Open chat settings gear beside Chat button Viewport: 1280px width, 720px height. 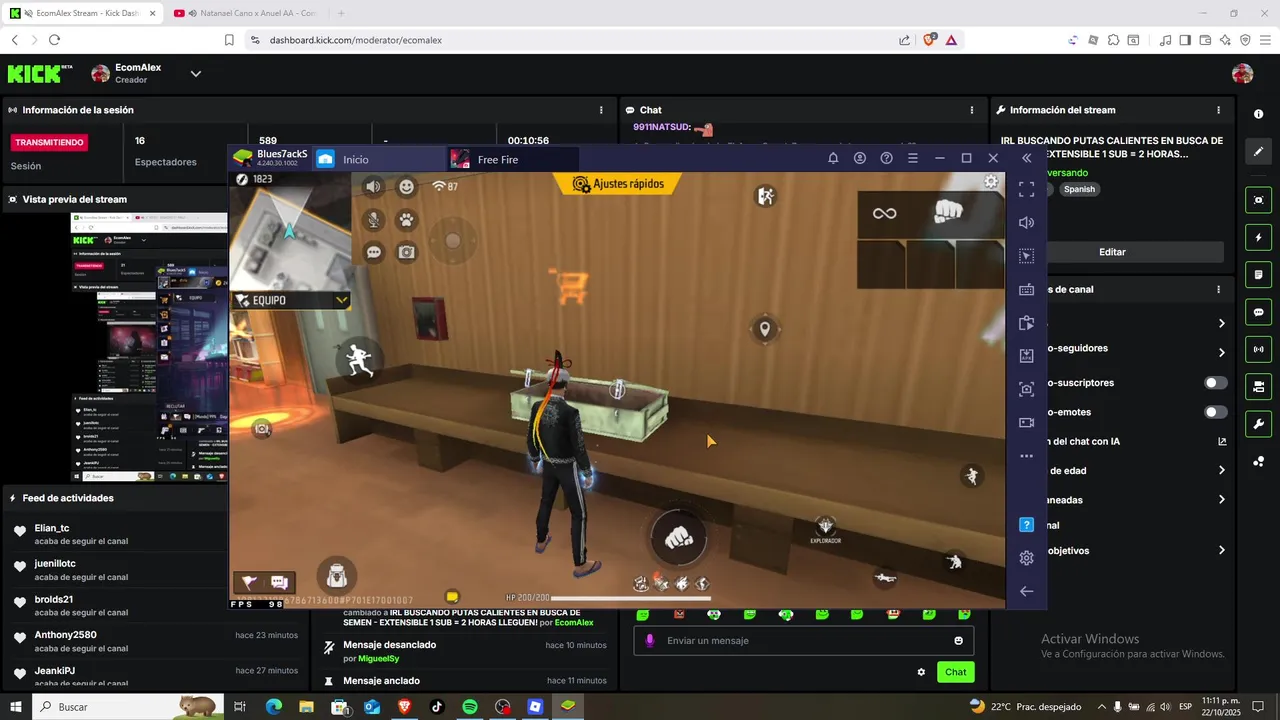pos(921,672)
